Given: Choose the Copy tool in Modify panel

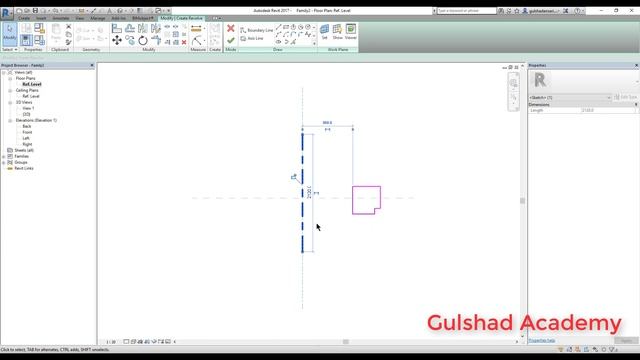Looking at the screenshot, I should (x=130, y=40).
